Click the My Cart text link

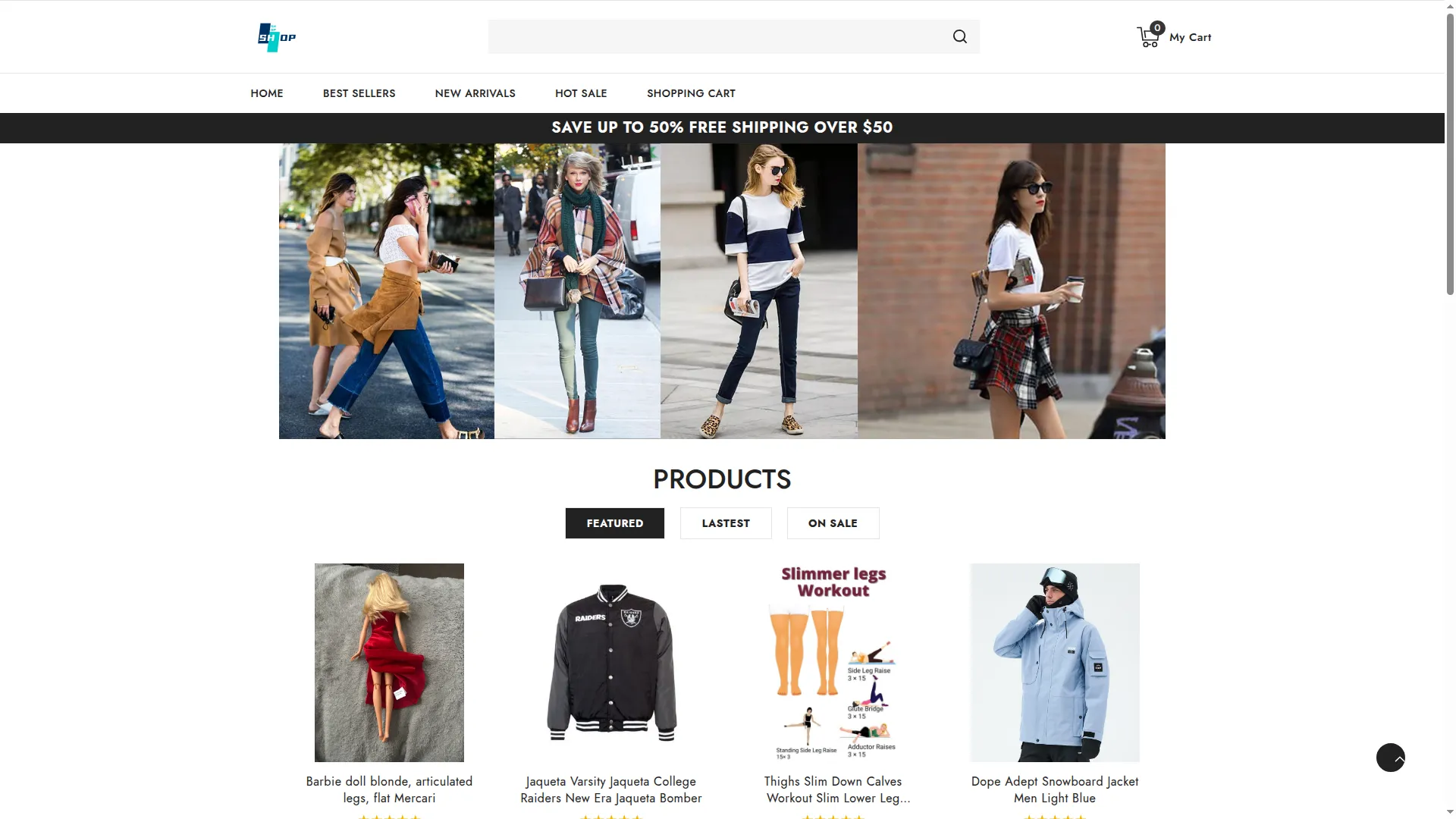pos(1190,37)
